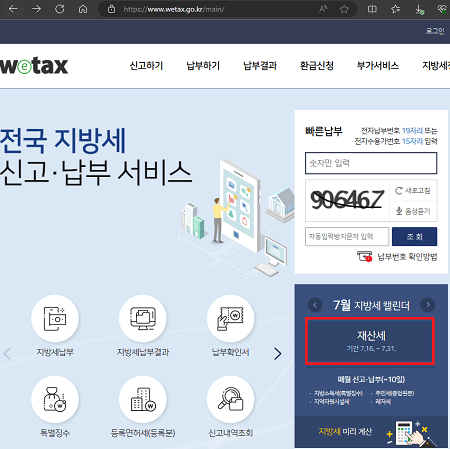Go to previous month in tax calendar
The height and width of the screenshot is (449, 450).
315,305
